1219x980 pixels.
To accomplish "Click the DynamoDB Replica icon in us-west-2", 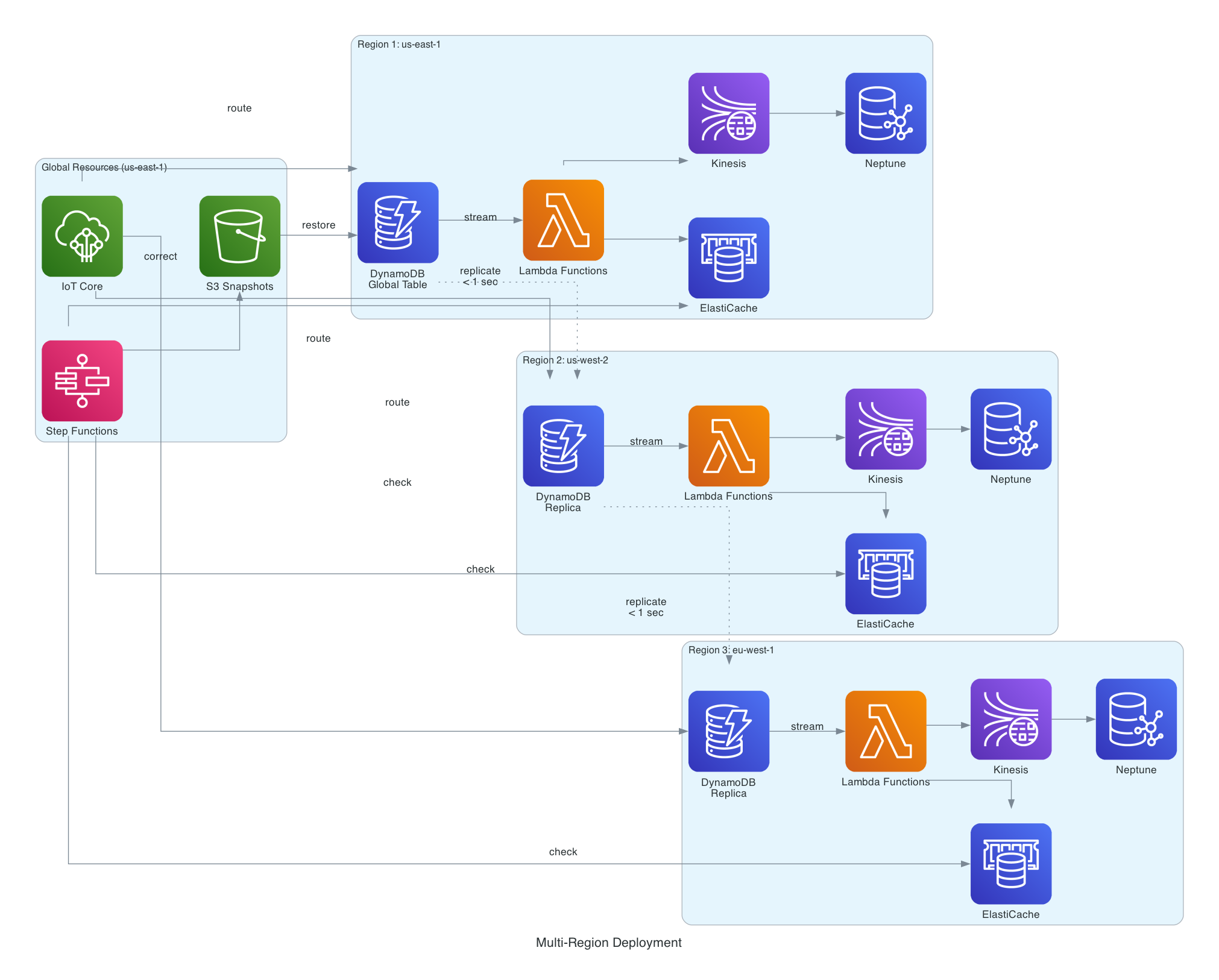I will tap(563, 445).
